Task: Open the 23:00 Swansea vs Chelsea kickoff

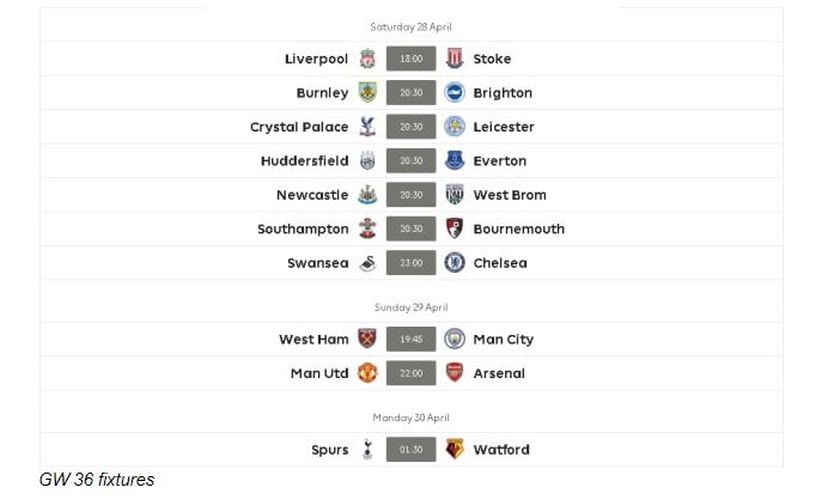Action: (411, 263)
